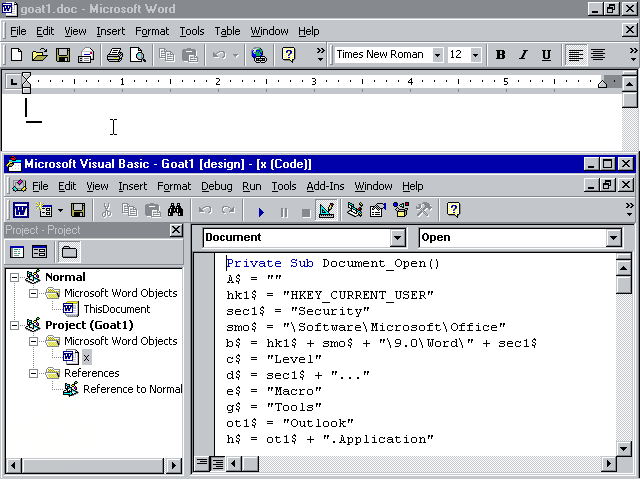Open Times New Roman font dropdown
The height and width of the screenshot is (480, 640).
click(438, 55)
